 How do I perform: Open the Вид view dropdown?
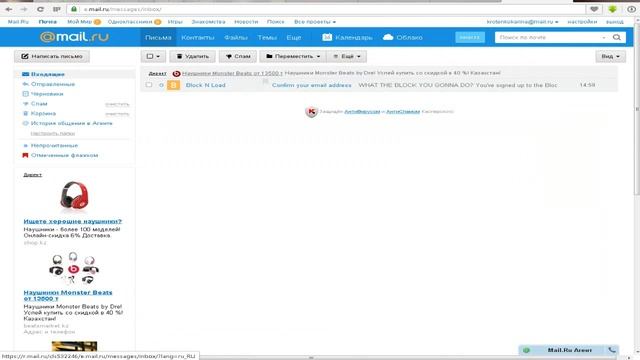(610, 56)
